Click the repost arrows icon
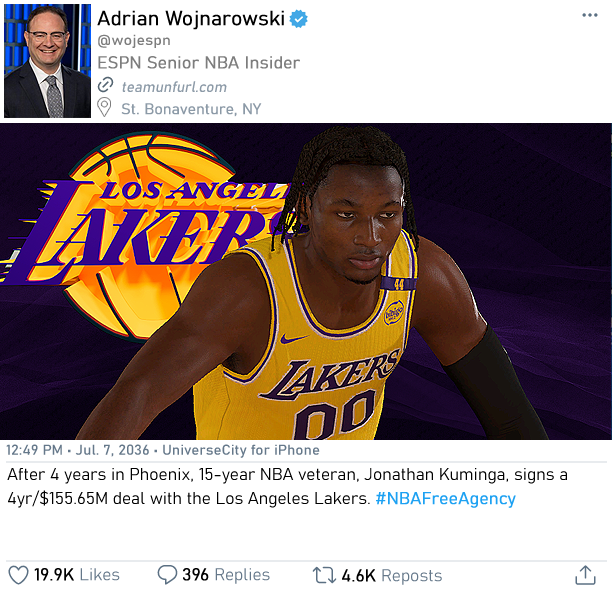 324,575
